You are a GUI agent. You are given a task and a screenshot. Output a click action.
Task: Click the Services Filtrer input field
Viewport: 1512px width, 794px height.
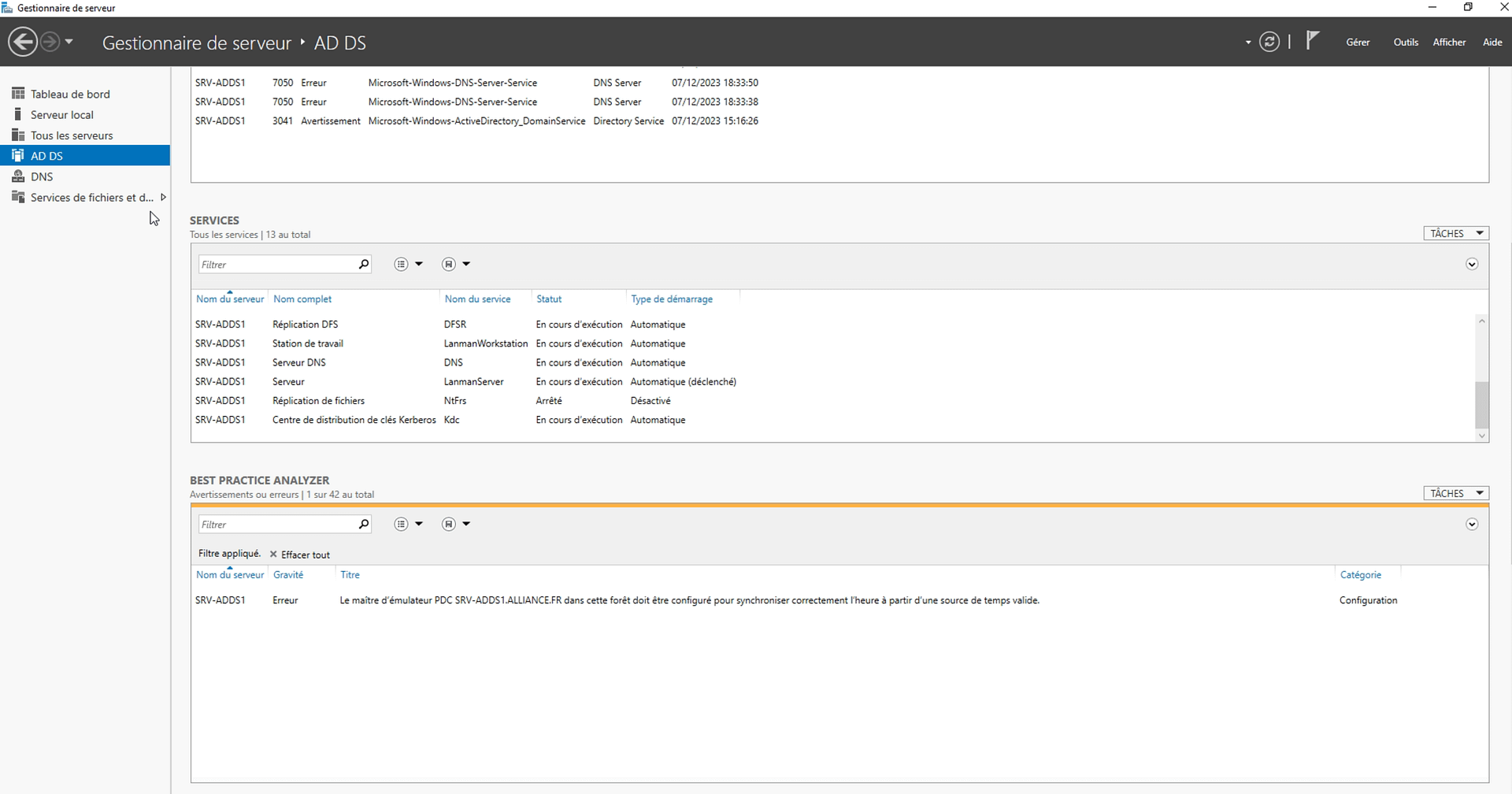click(x=276, y=265)
